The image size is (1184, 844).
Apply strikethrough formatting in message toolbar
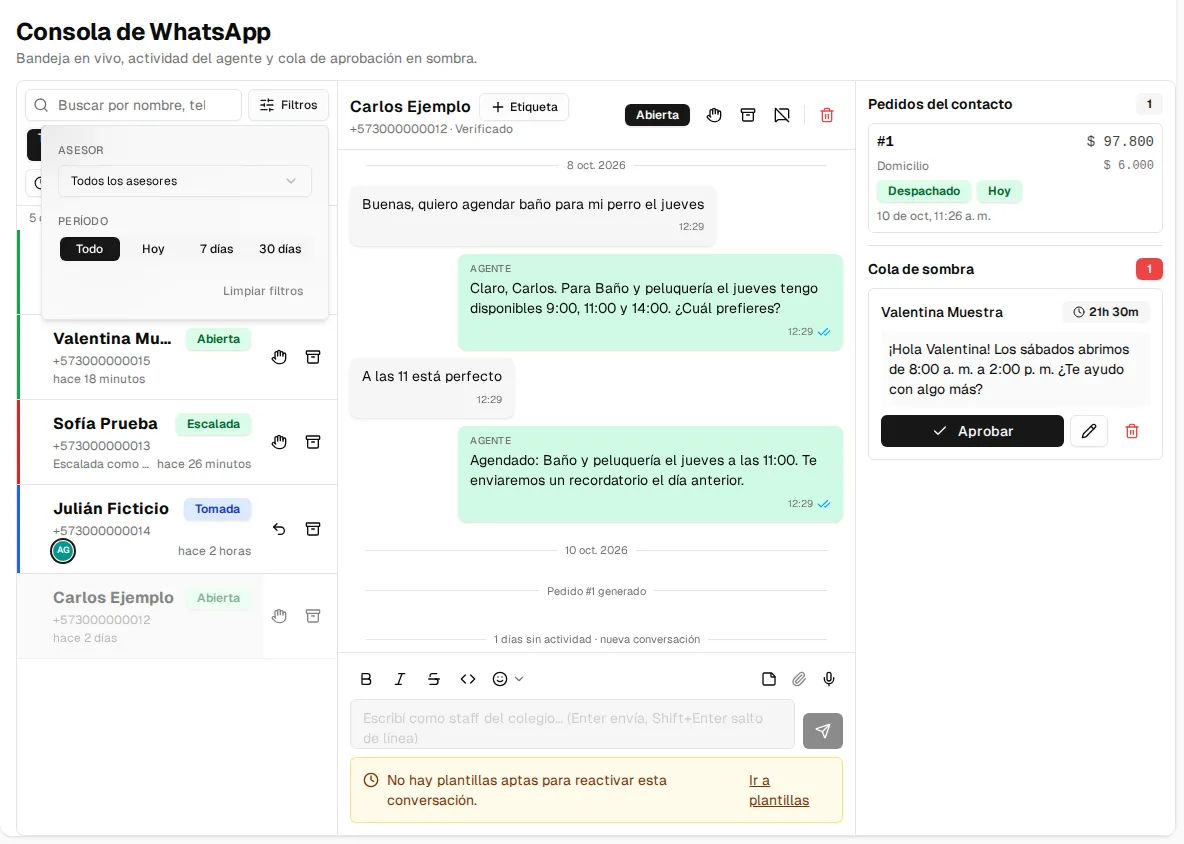click(x=433, y=679)
